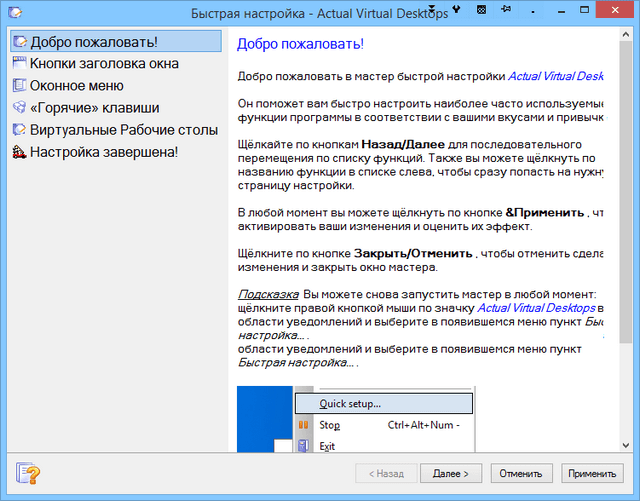The height and width of the screenshot is (501, 640).
Task: Click the wrench icon in the title bar
Action: (x=456, y=9)
